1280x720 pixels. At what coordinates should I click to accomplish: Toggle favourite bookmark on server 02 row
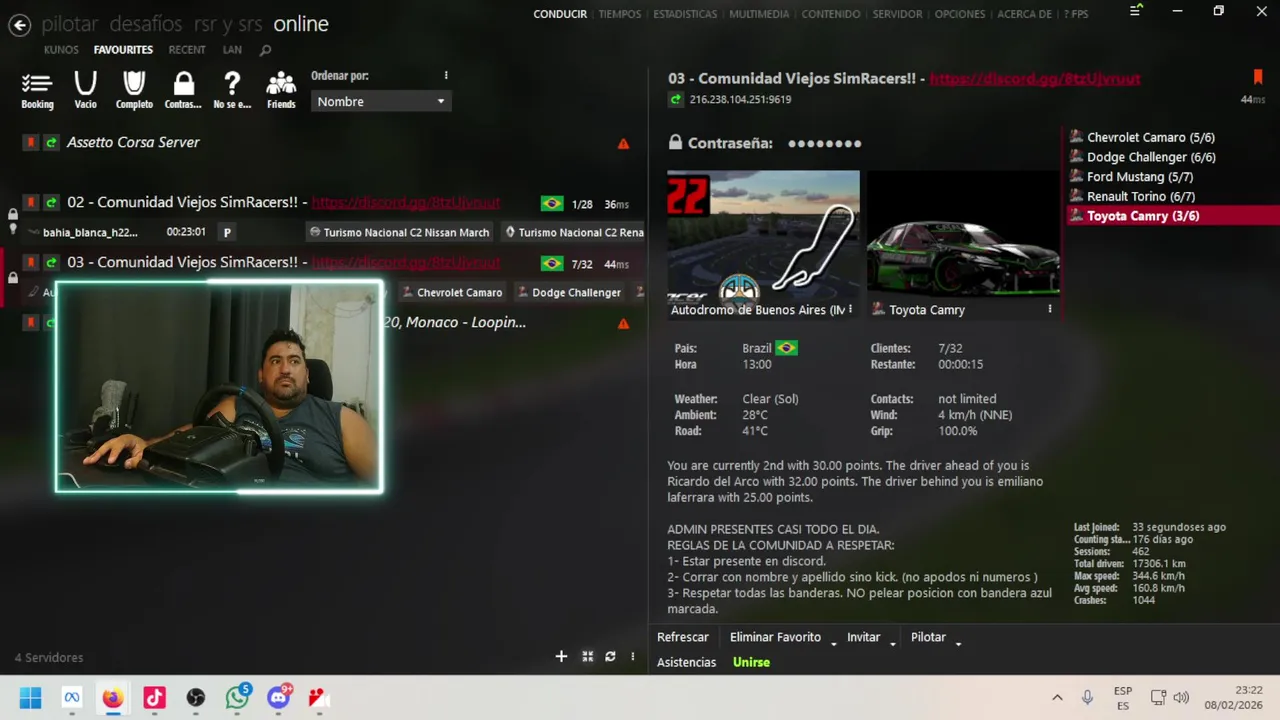(x=31, y=203)
